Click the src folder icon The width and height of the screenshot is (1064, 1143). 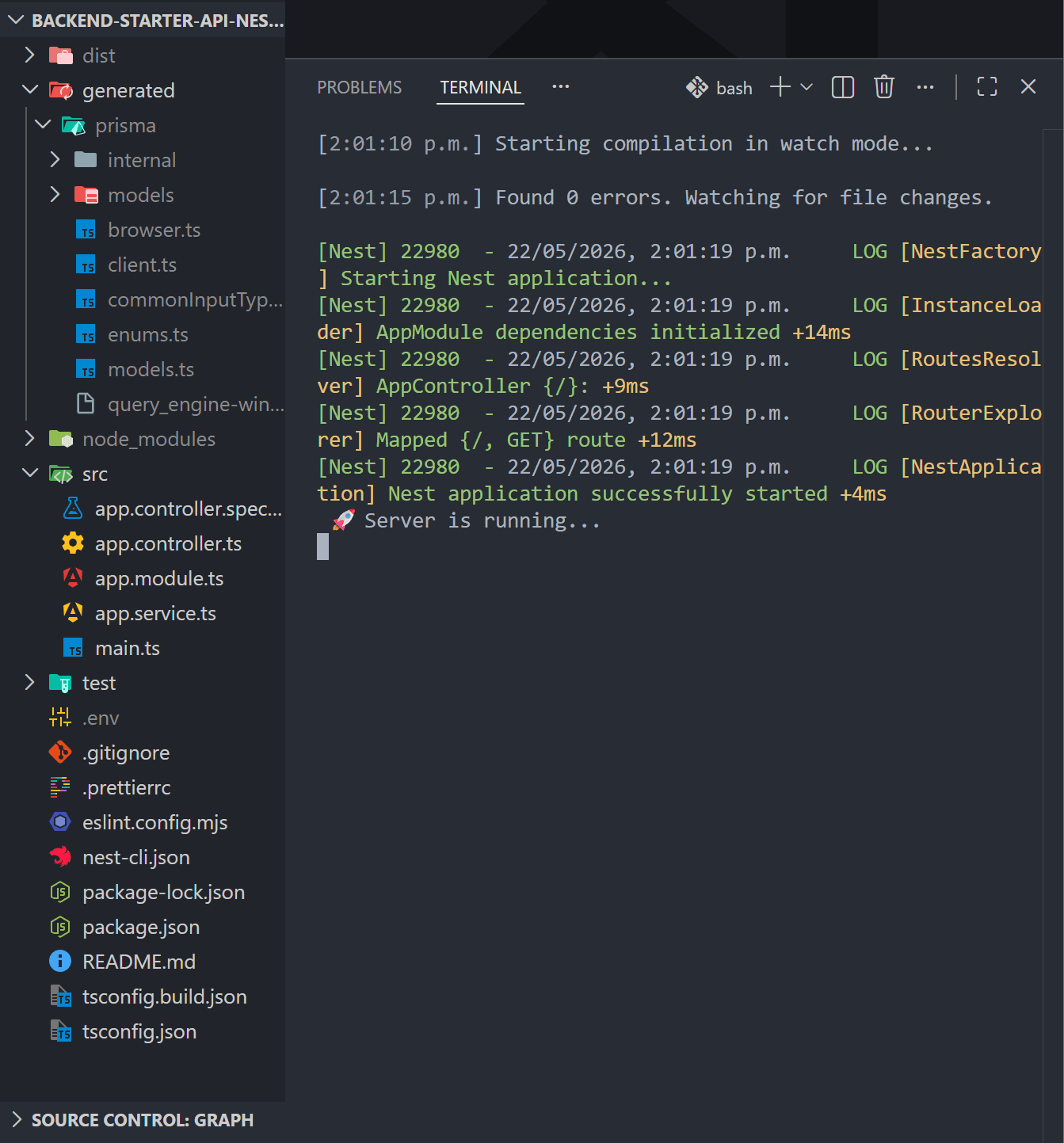[60, 474]
